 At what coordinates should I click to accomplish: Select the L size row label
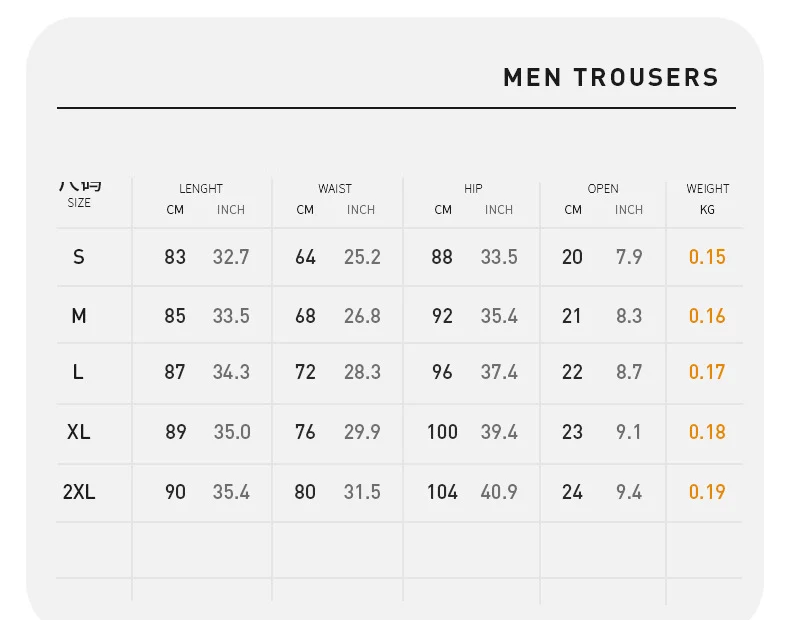tap(78, 372)
